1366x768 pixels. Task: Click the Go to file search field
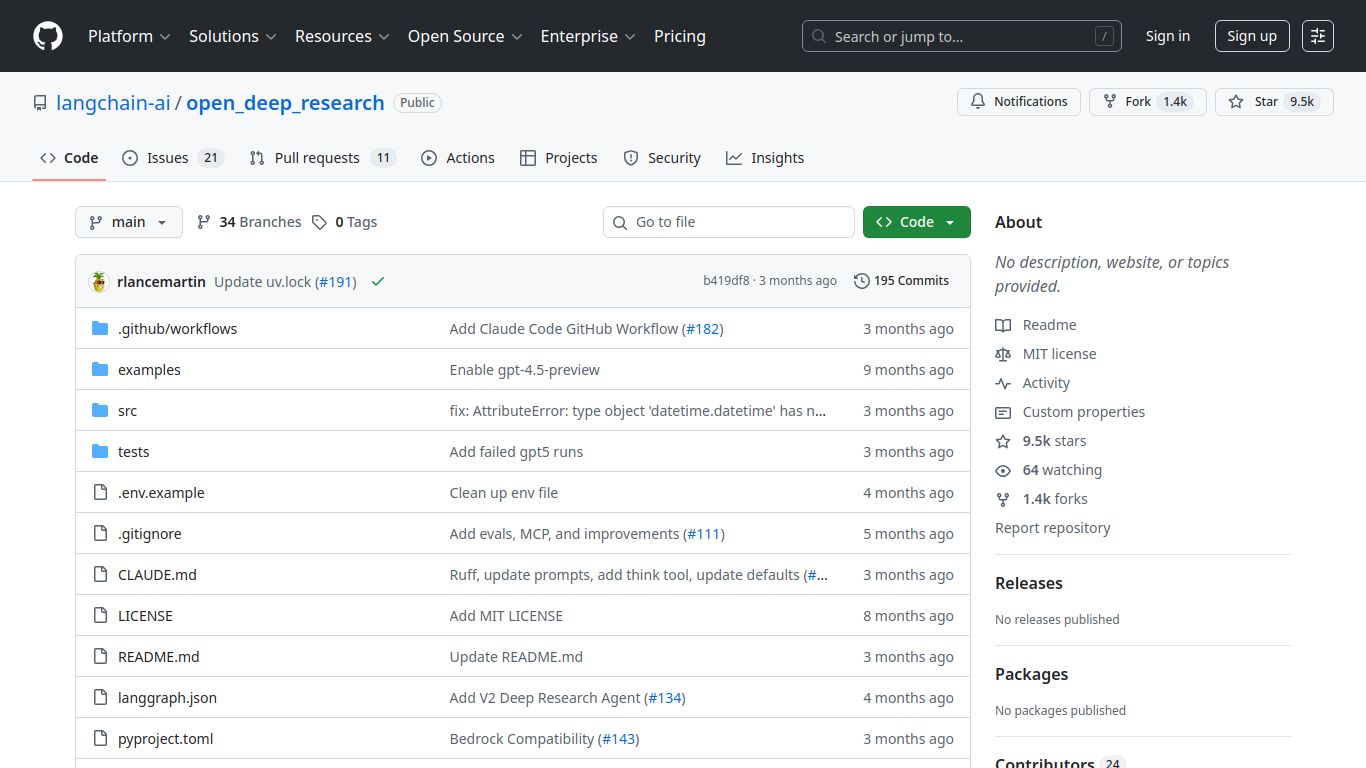coord(728,221)
